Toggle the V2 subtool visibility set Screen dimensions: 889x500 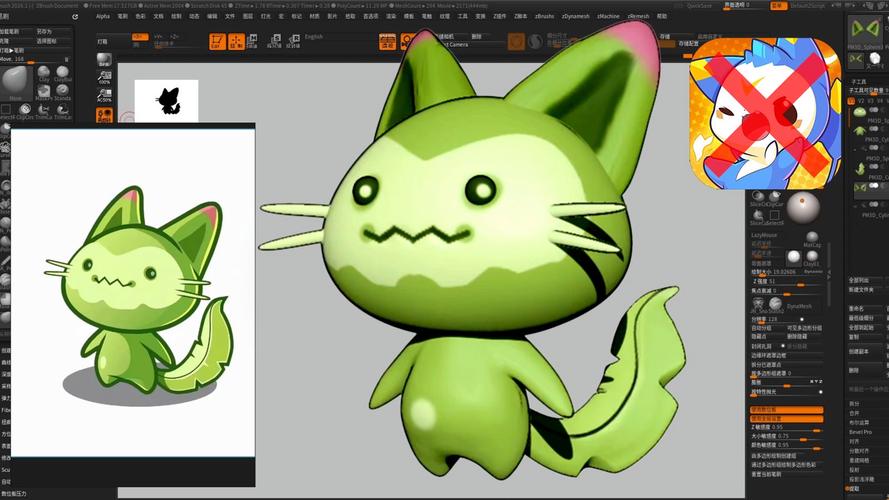pyautogui.click(x=861, y=101)
